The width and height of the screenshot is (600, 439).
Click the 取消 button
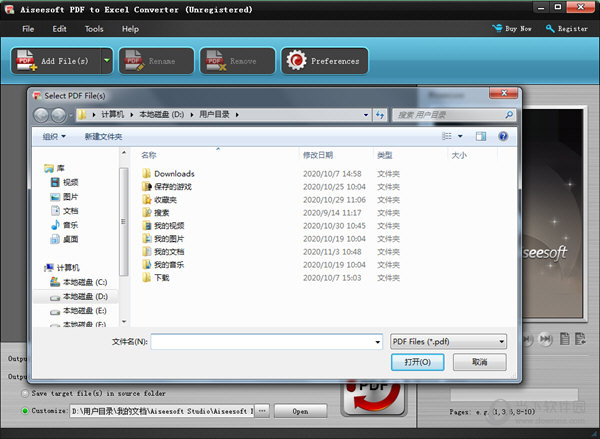[479, 362]
